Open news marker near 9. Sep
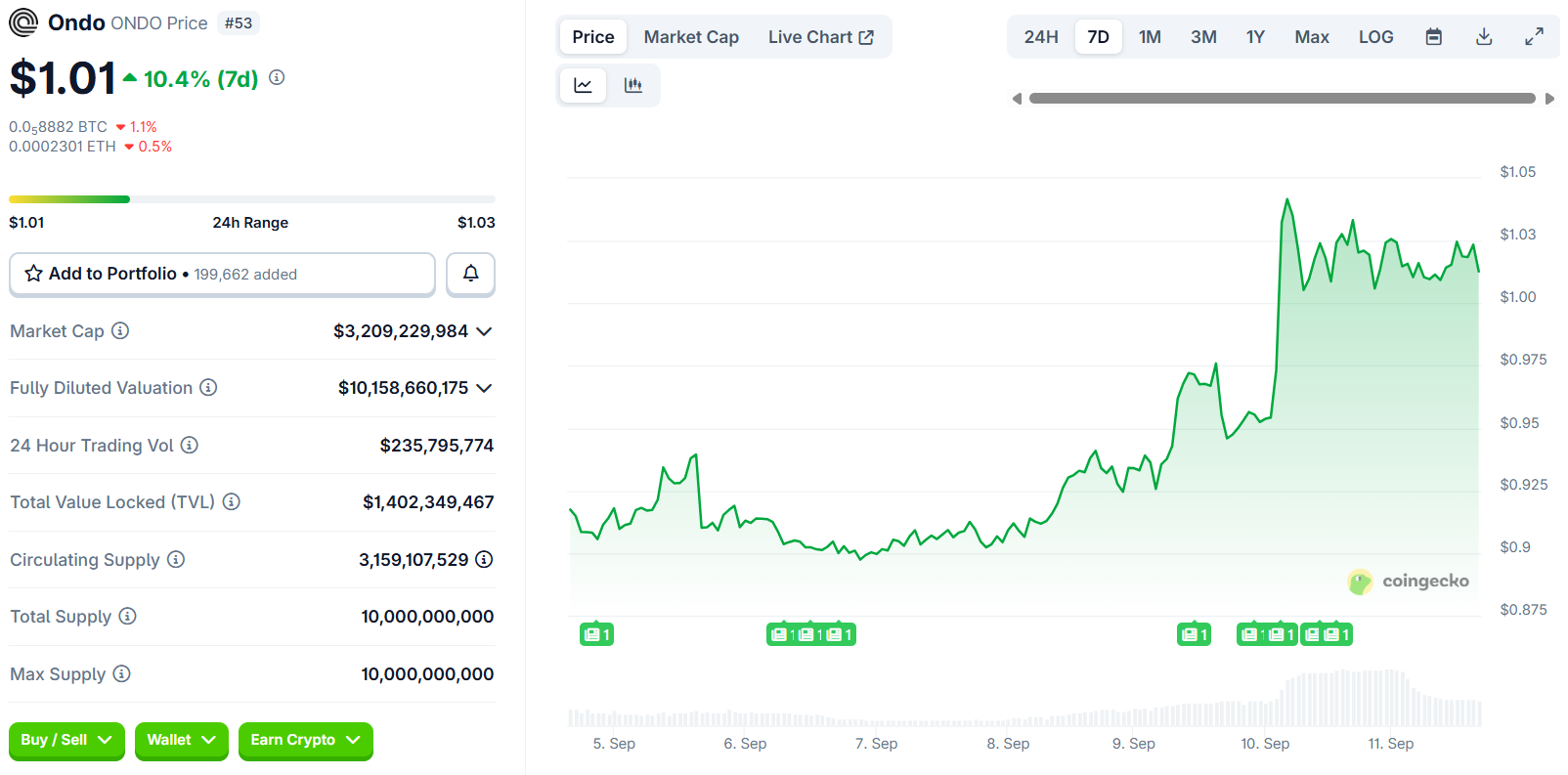The height and width of the screenshot is (775, 1568). 1194,635
